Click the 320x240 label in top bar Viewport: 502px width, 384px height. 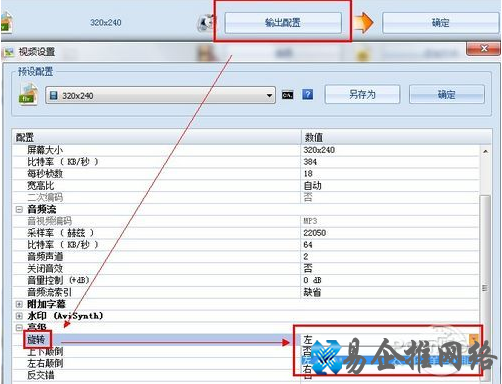click(106, 23)
